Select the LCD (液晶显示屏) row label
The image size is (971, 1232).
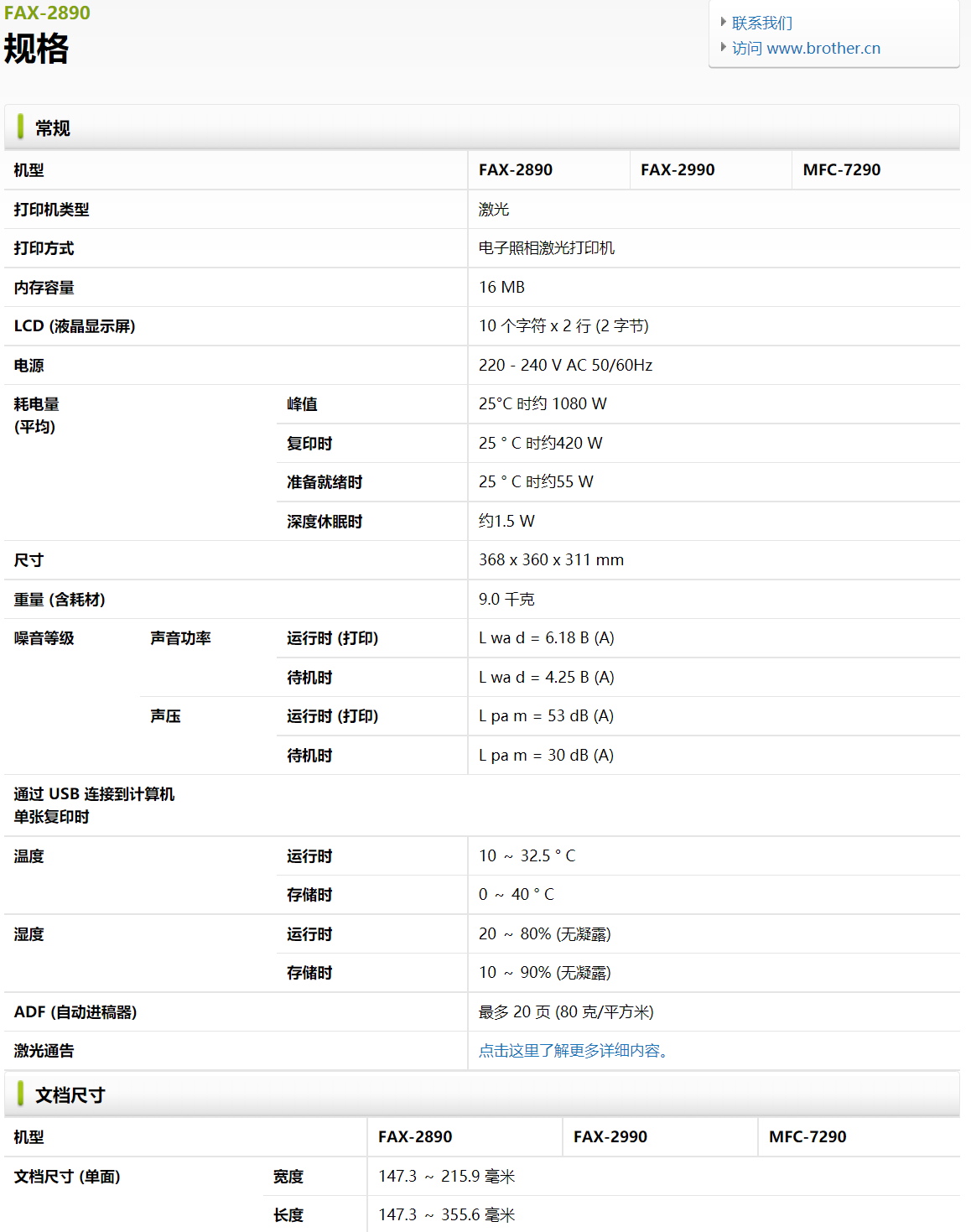click(75, 326)
